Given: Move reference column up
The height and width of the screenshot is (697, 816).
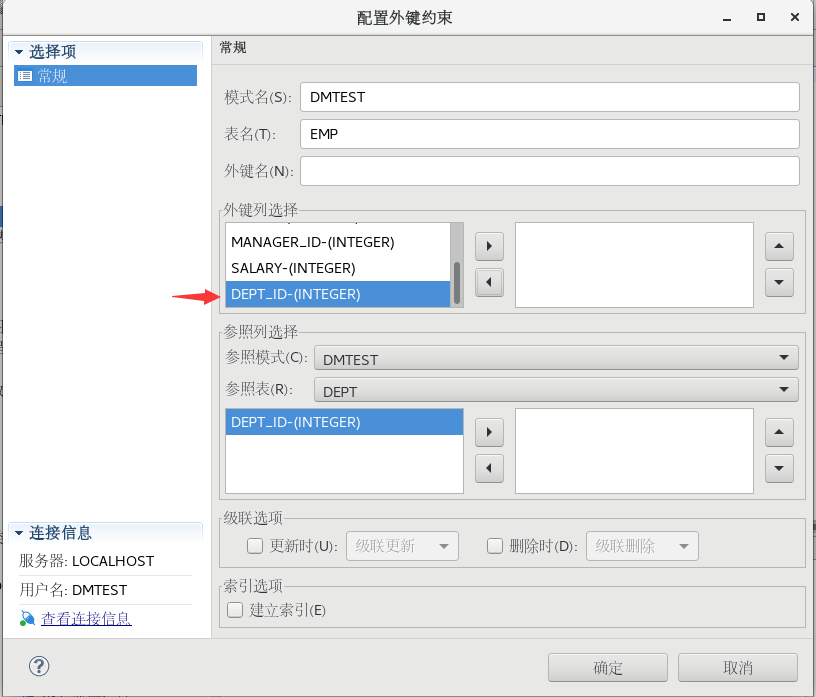Looking at the screenshot, I should coord(779,432).
